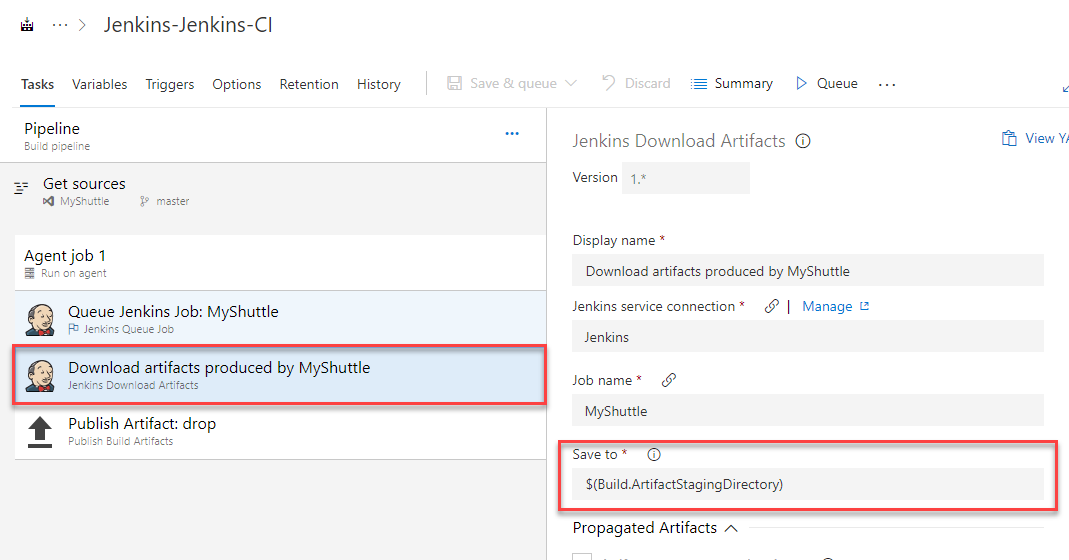Collapse the Propagated Artifacts section
Screen dimensions: 1069x560
click(x=731, y=529)
